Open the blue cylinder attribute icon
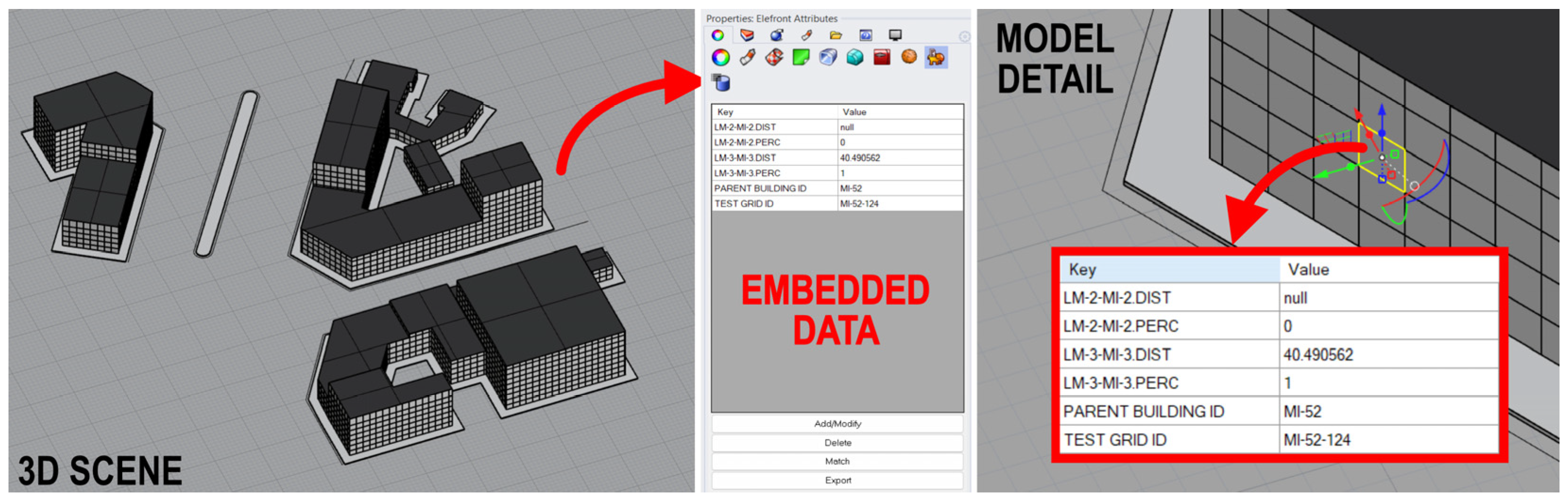1568x500 pixels. tap(721, 82)
